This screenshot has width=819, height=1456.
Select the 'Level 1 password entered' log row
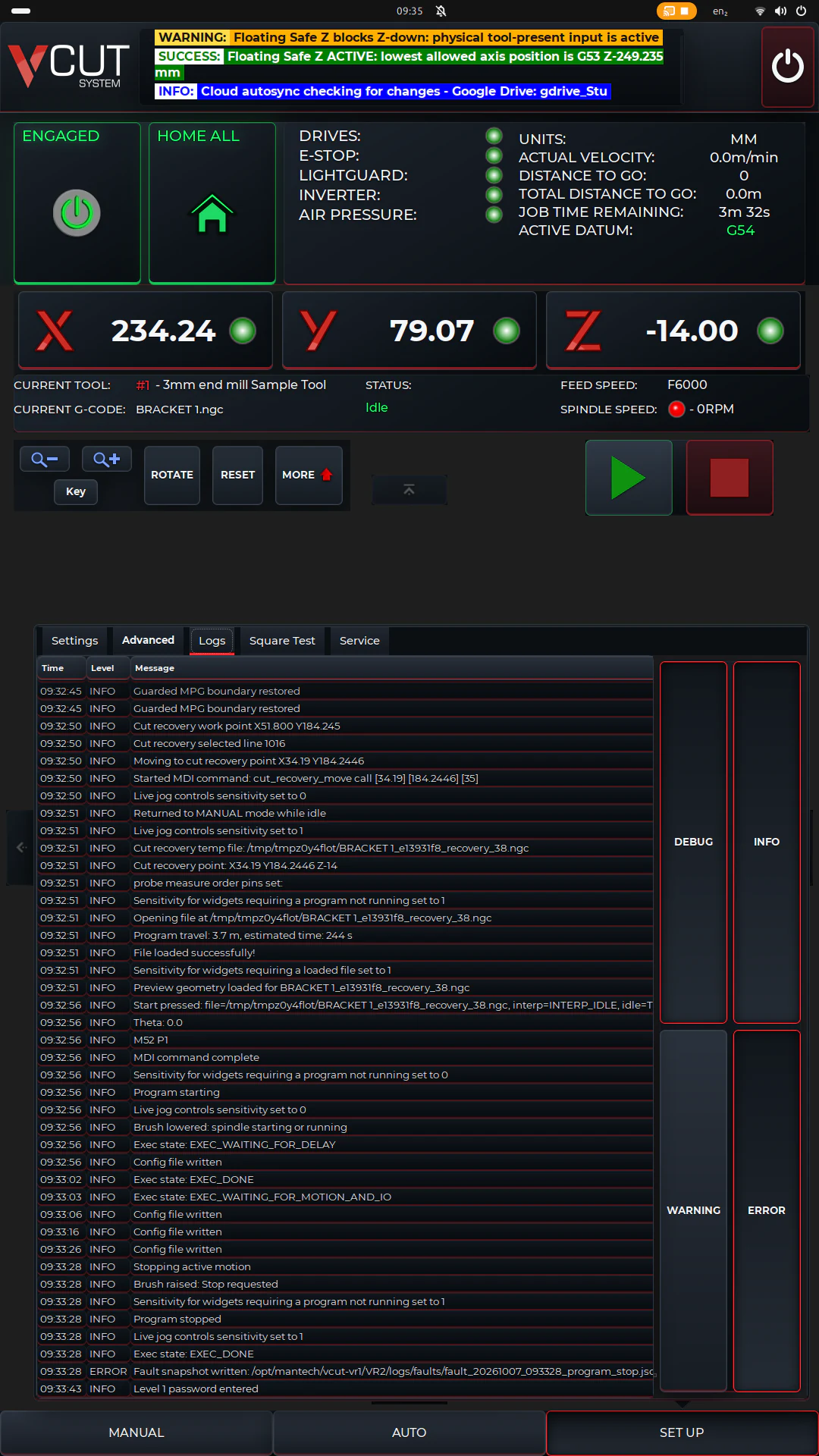(x=346, y=1389)
